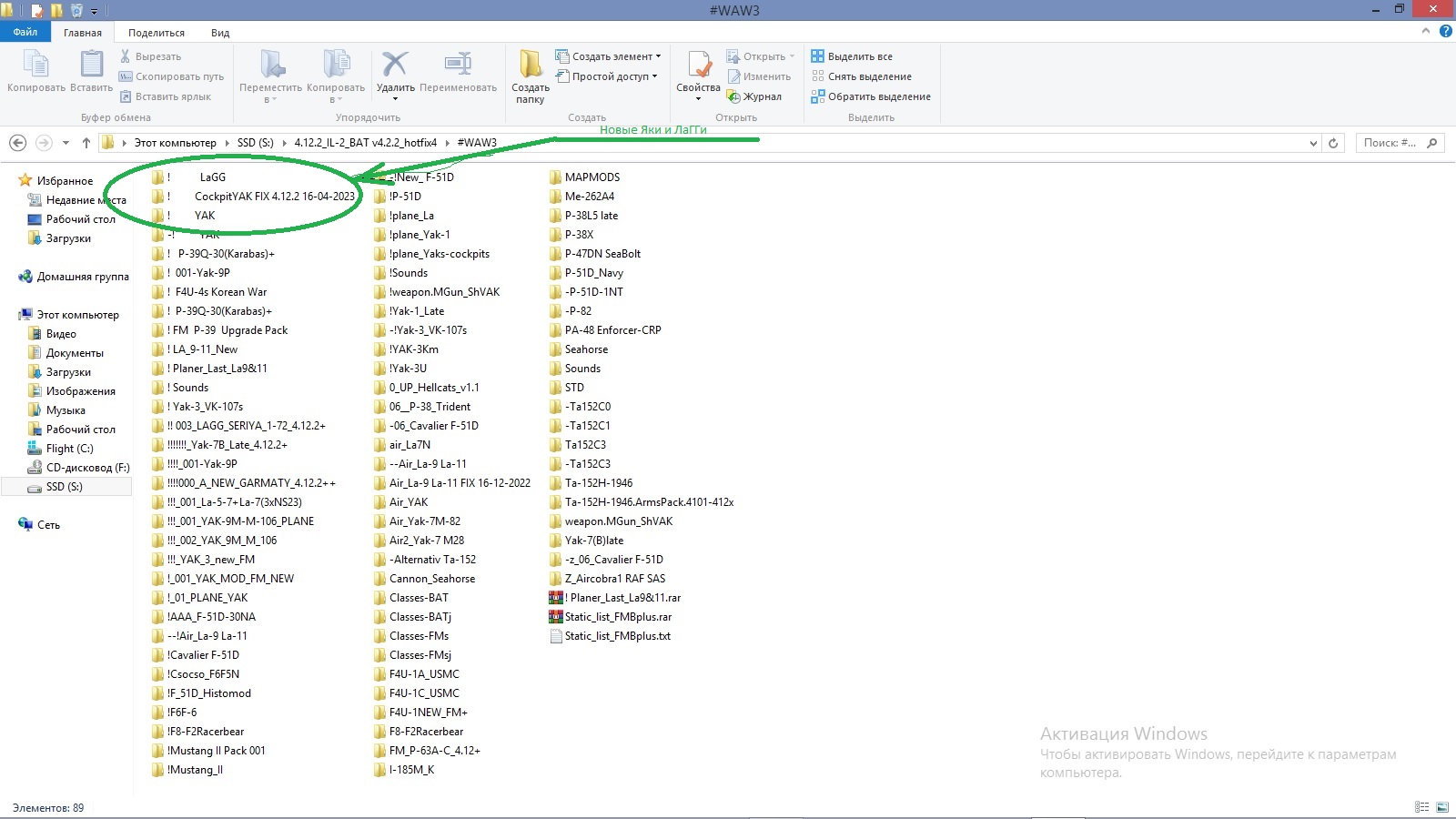
Task: Select the 'Cannon_Seahorse' folder
Action: [x=425, y=579]
